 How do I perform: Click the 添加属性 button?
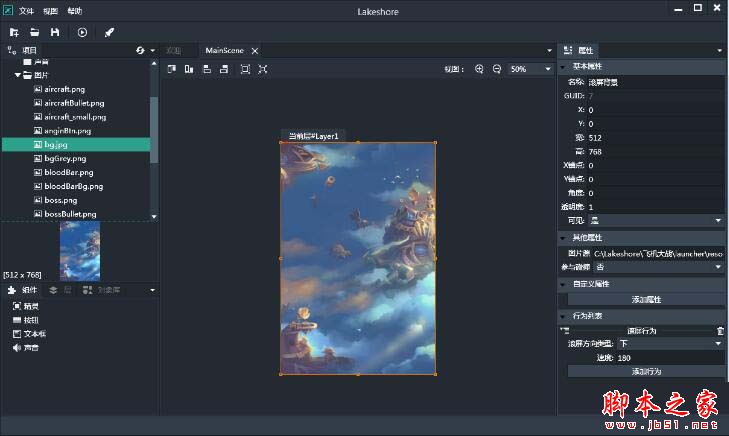point(646,299)
